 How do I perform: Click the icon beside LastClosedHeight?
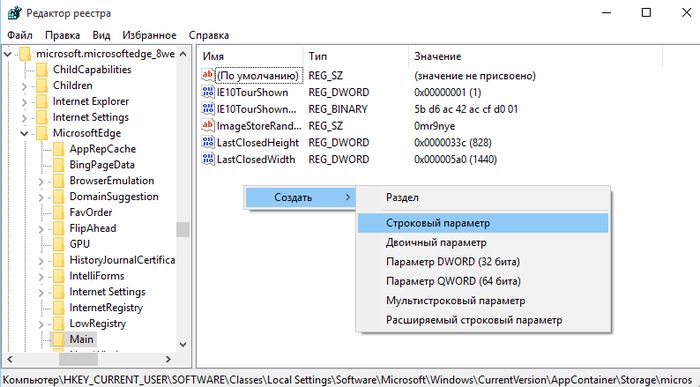click(x=208, y=142)
